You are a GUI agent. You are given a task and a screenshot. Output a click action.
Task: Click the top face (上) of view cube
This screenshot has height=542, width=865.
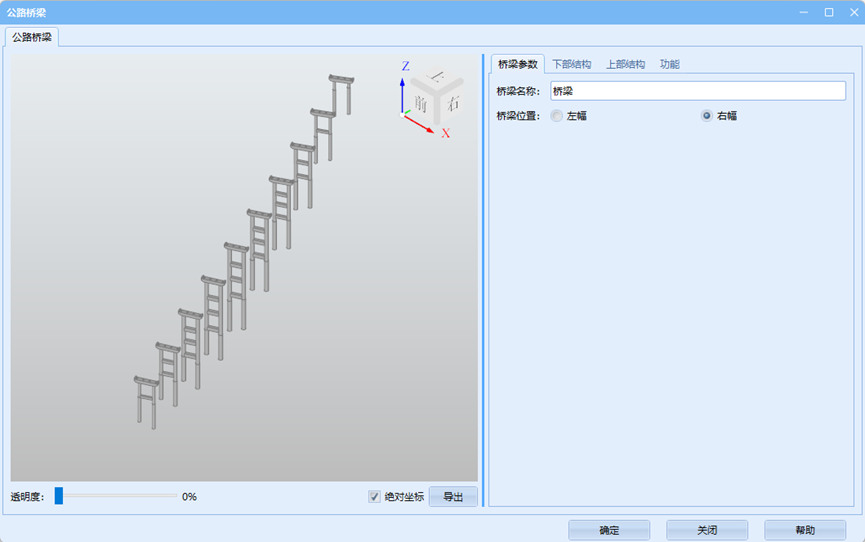(x=437, y=78)
